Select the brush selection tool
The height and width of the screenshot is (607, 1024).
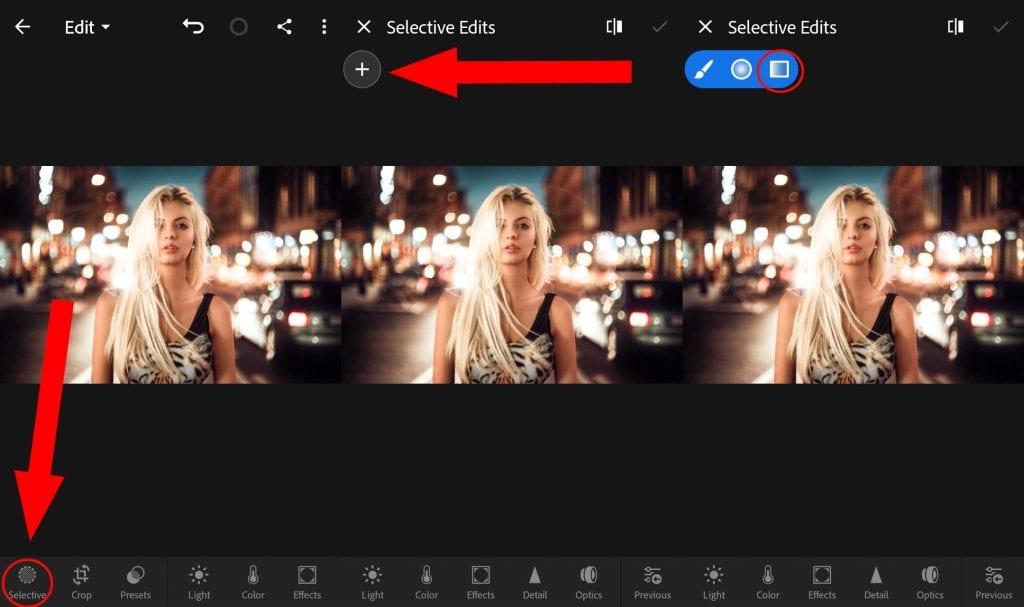[703, 69]
